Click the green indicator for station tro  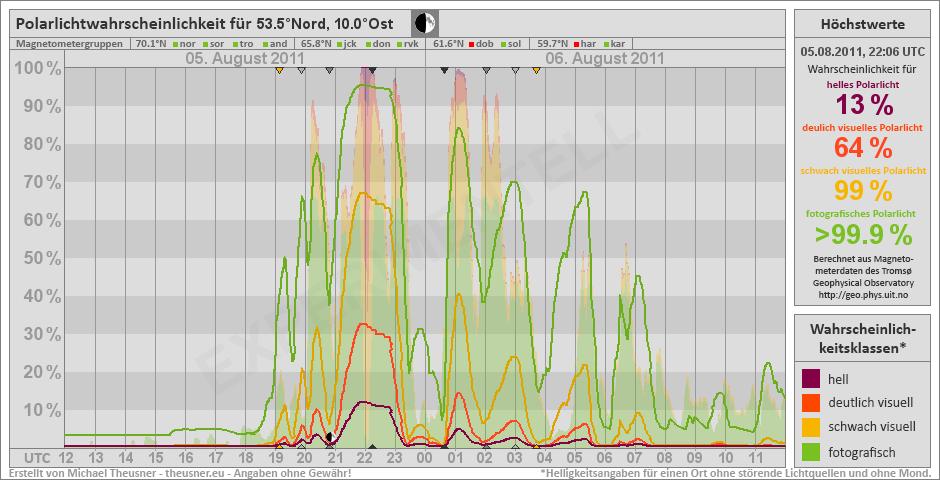[235, 44]
